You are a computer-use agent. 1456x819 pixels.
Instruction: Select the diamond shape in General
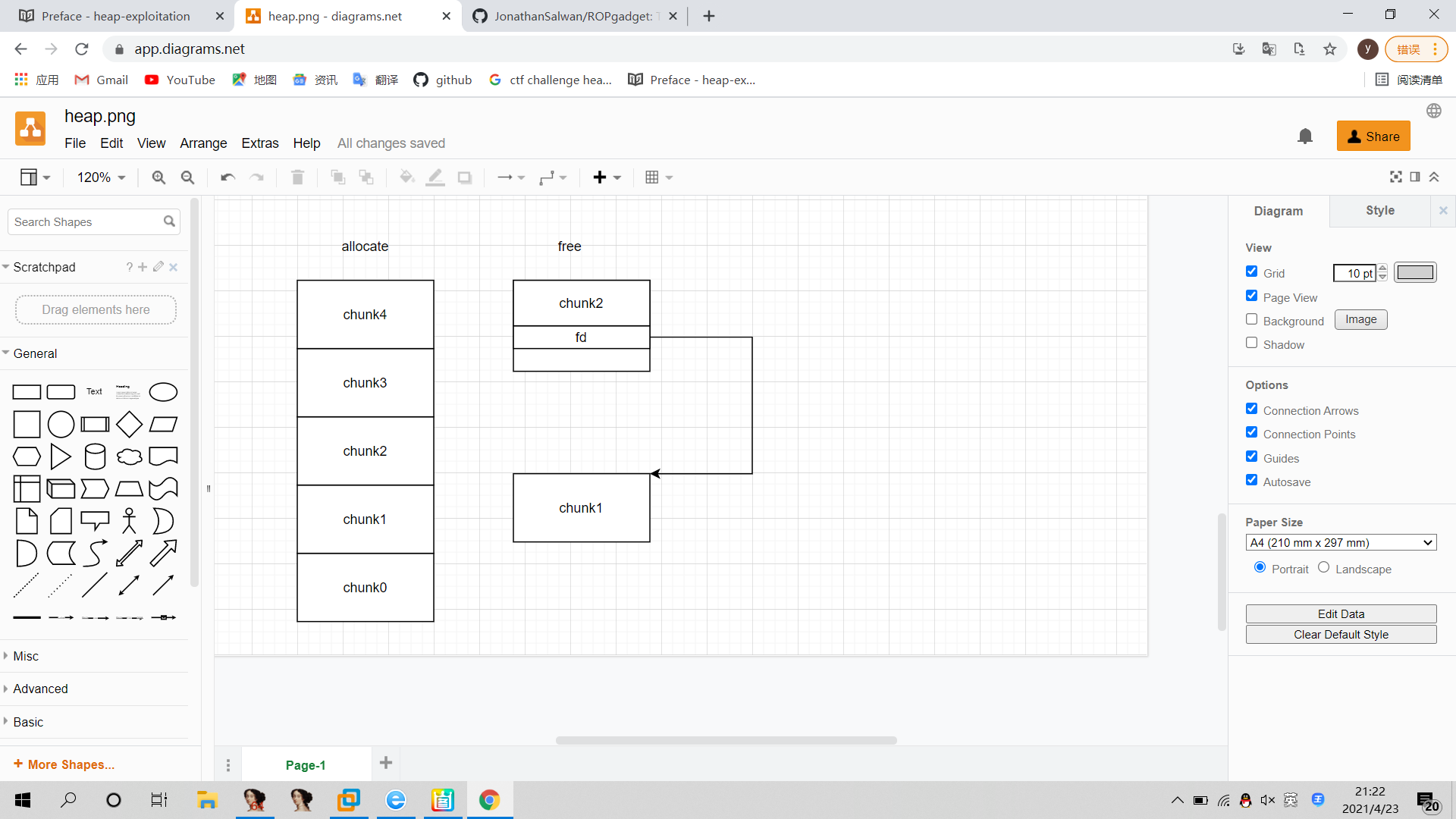pyautogui.click(x=129, y=424)
